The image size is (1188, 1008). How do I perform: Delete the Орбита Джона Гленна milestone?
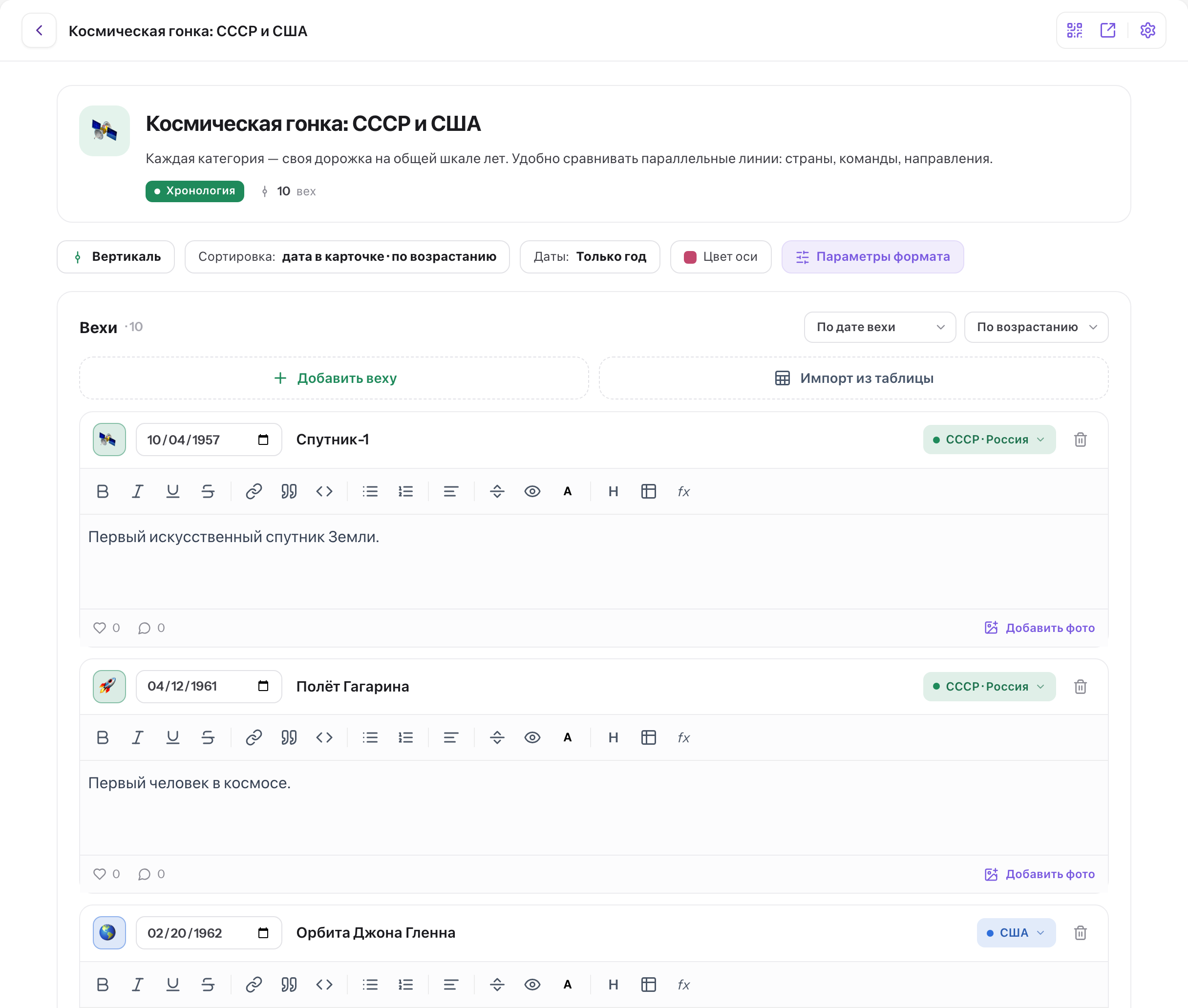pyautogui.click(x=1080, y=933)
